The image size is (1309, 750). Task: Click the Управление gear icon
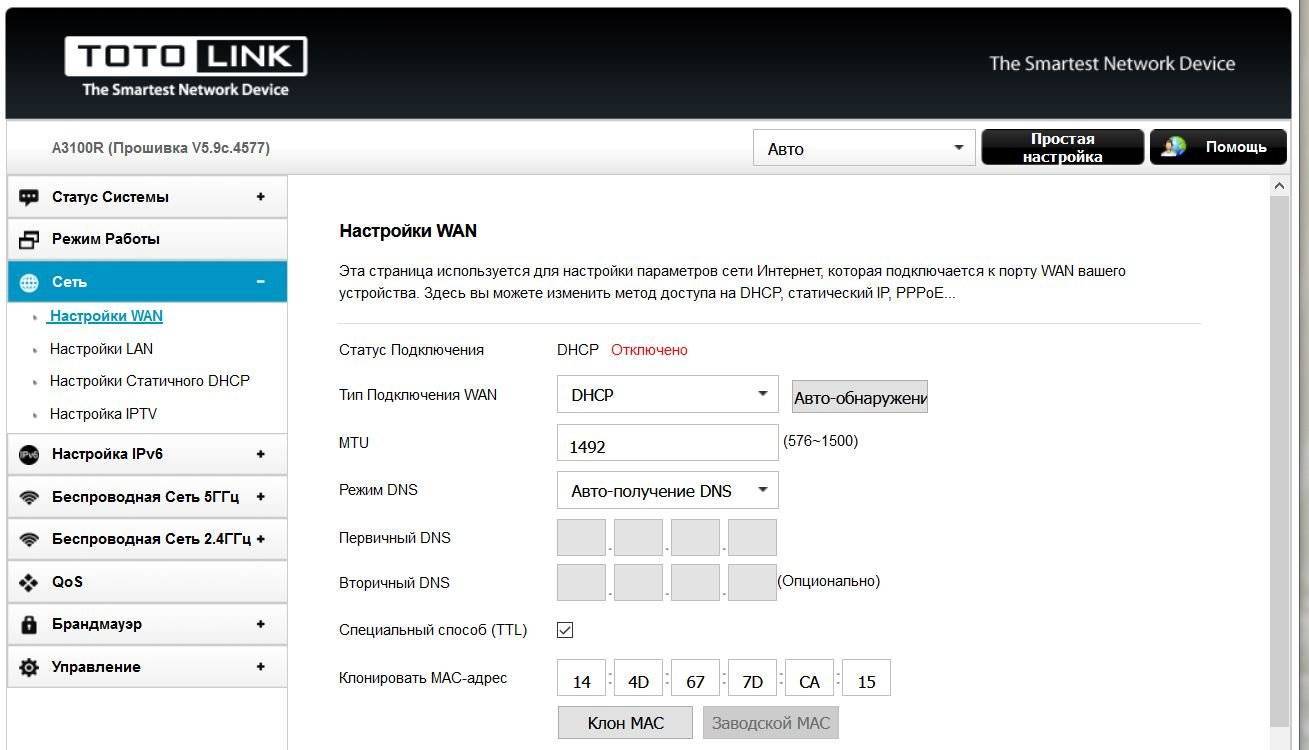(29, 667)
